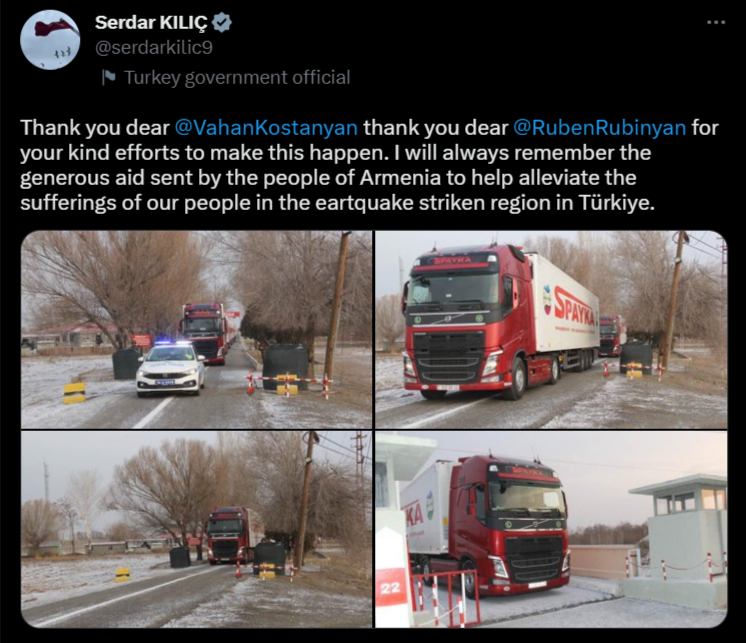
Task: Click the verified badge next to Serdar KILIÇ
Action: click(221, 23)
